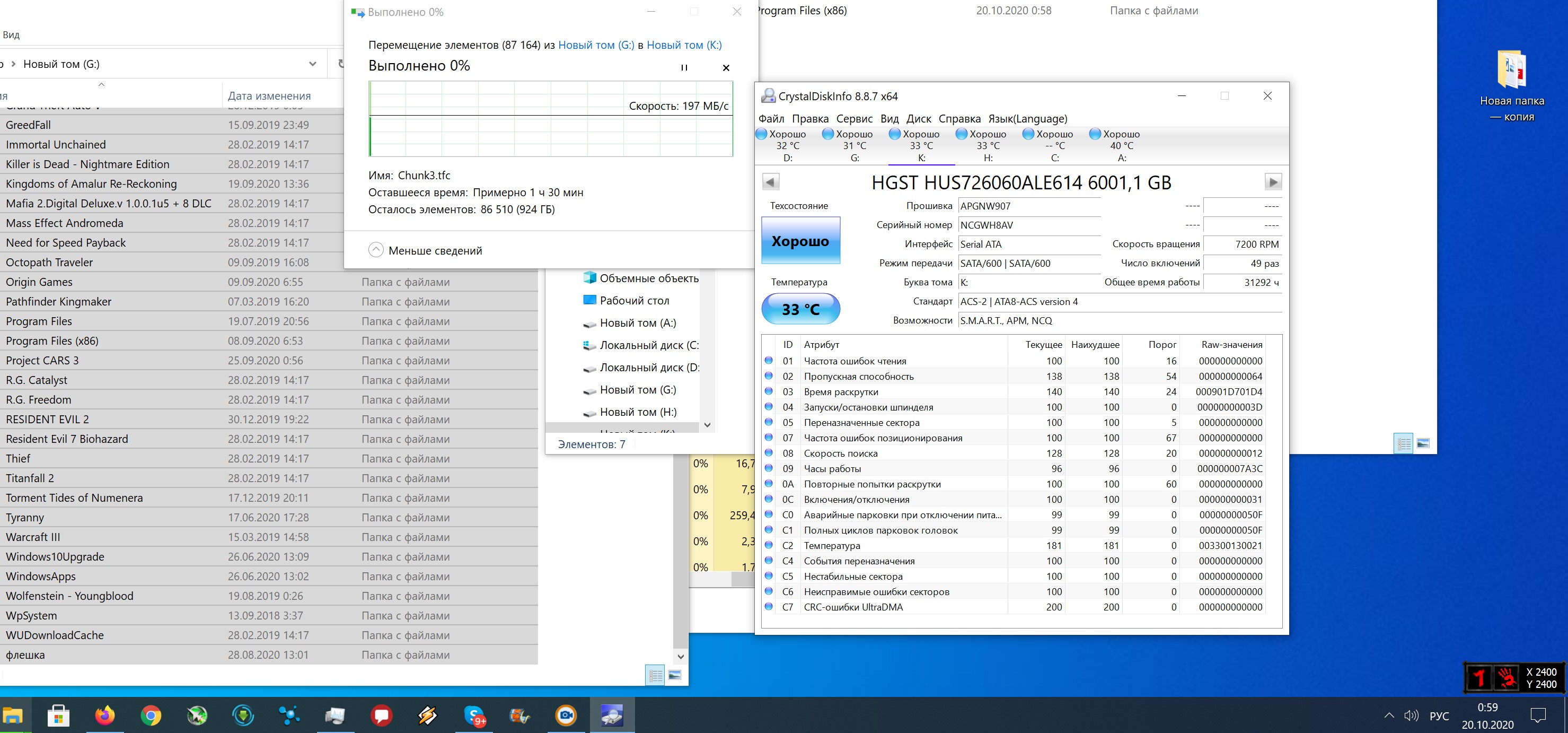Pause the file move operation

tap(684, 67)
